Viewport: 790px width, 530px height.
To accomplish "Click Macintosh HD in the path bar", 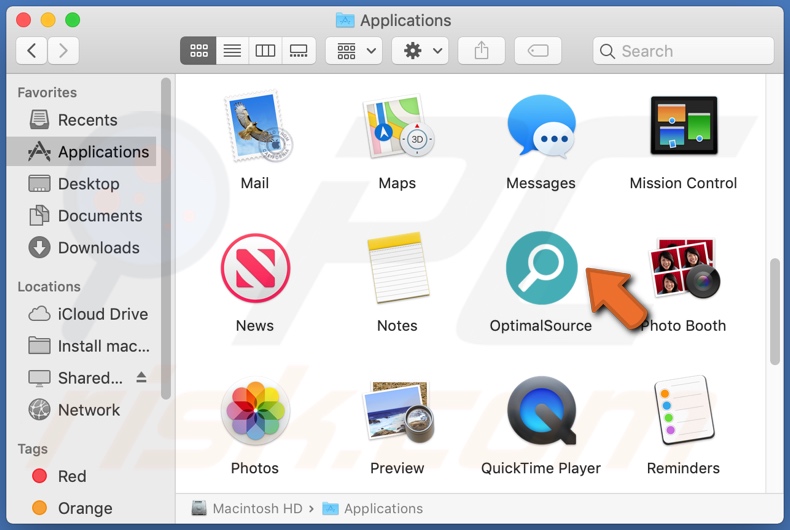I will [x=247, y=508].
